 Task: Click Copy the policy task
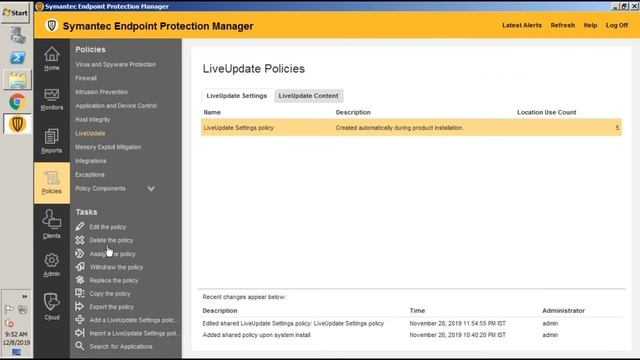click(110, 293)
